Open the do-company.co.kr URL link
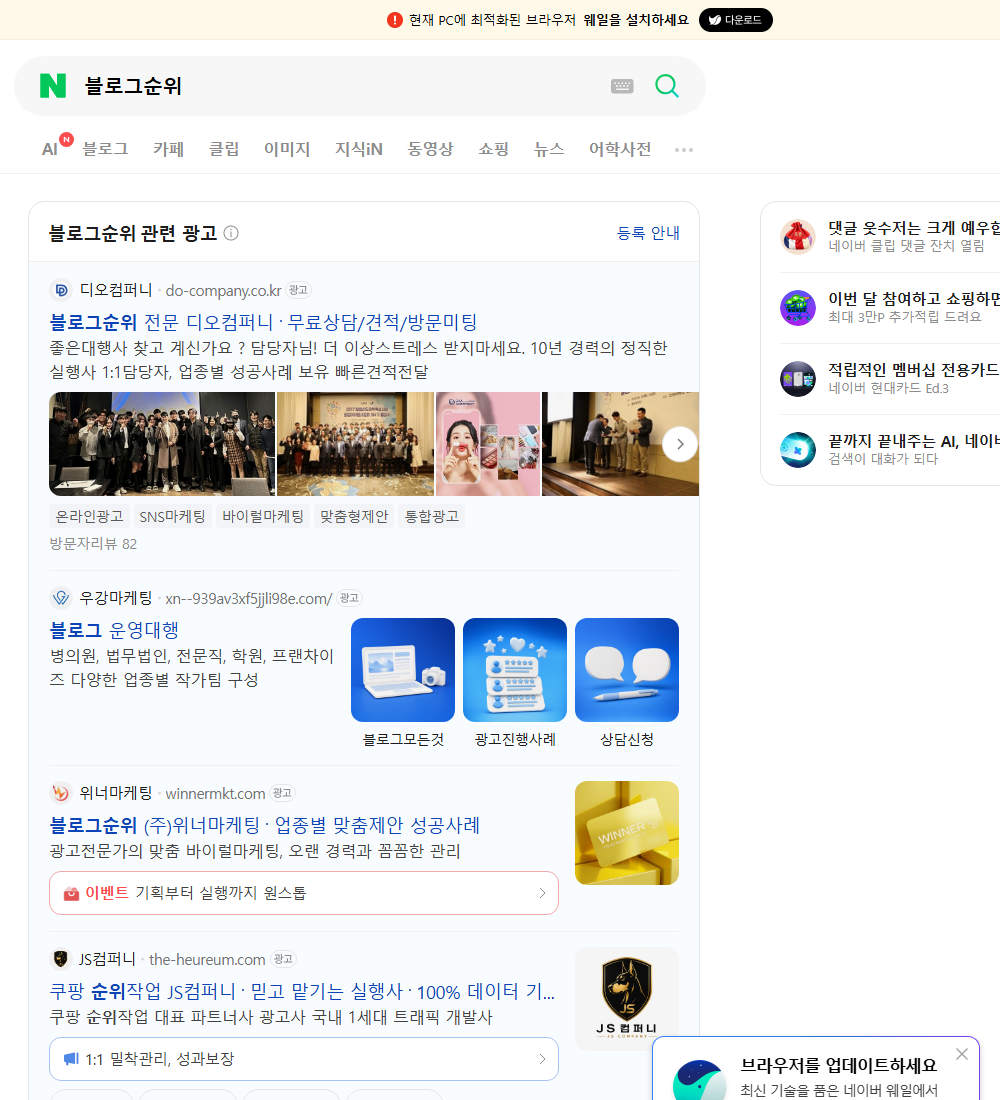This screenshot has width=1000, height=1100. [223, 290]
